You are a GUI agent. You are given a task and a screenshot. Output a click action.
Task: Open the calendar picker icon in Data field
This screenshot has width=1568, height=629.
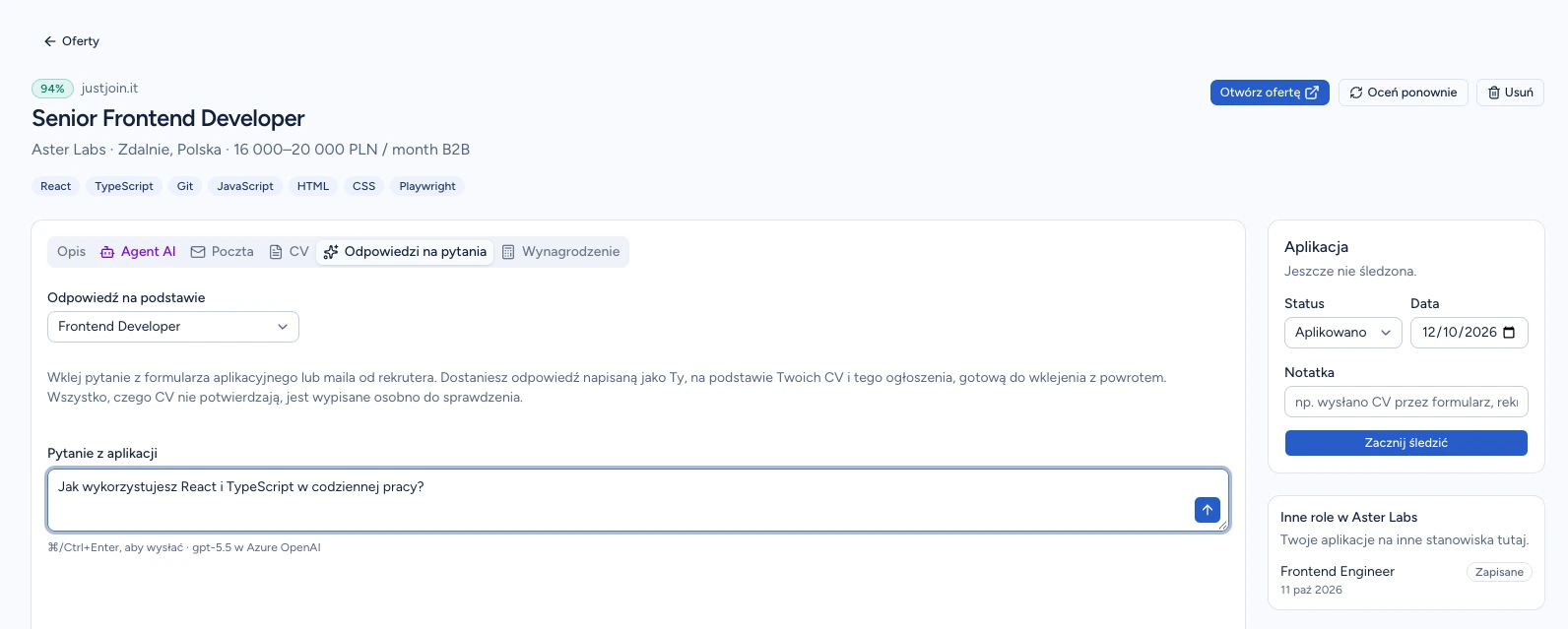click(x=1509, y=333)
